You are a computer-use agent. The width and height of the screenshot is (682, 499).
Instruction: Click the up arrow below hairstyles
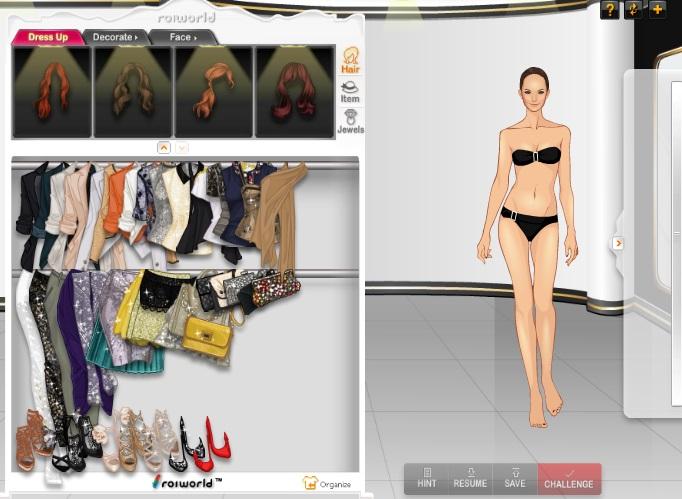163,147
